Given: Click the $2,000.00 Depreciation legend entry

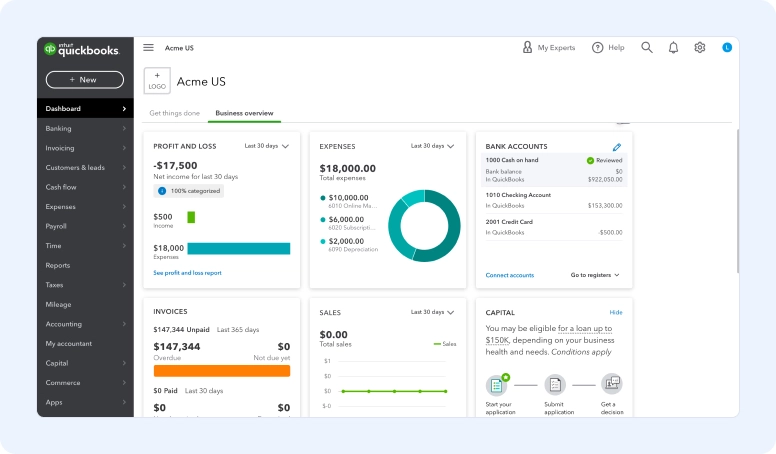Looking at the screenshot, I should (349, 245).
